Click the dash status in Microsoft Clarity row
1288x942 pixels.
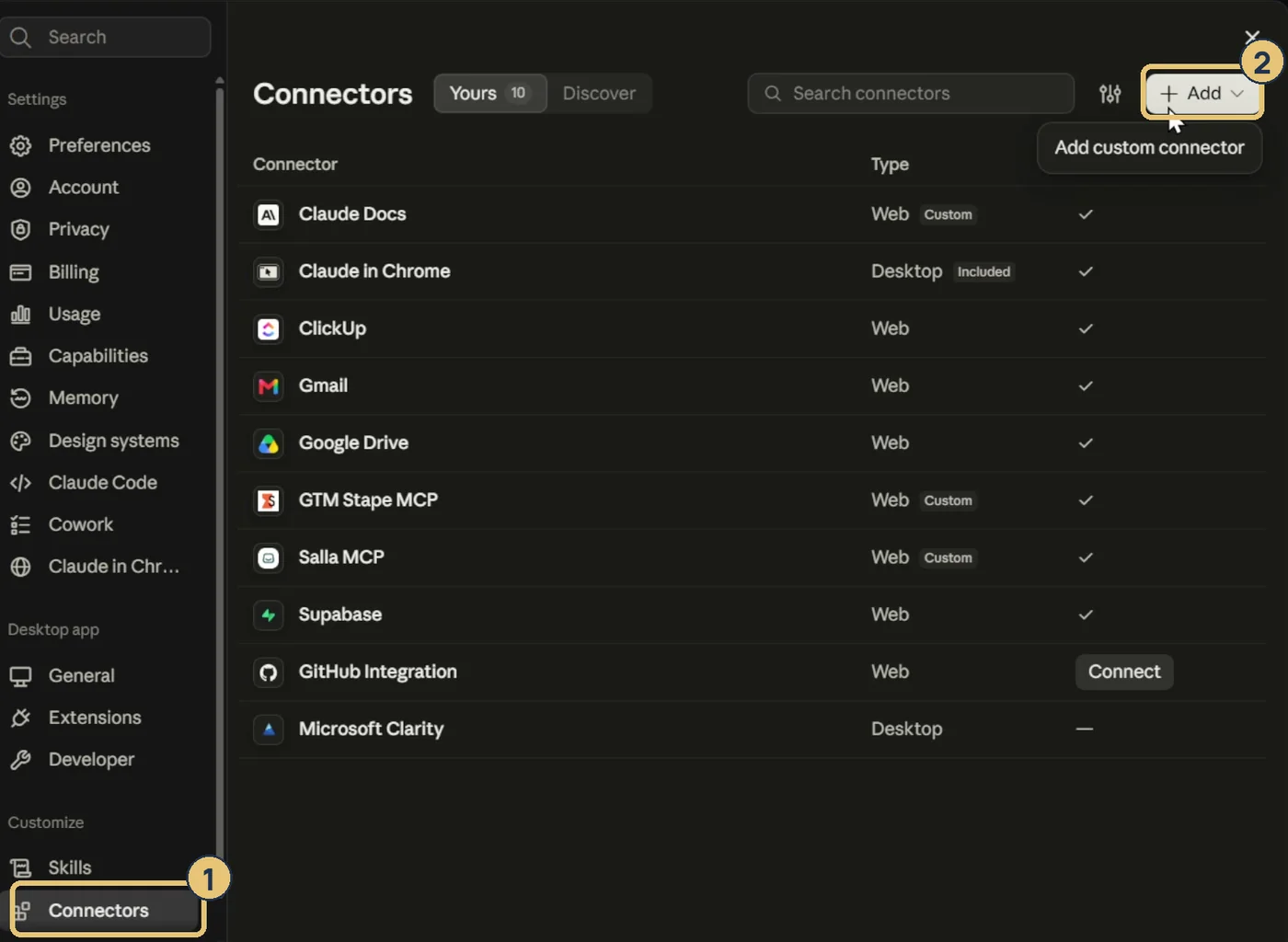[x=1085, y=729]
